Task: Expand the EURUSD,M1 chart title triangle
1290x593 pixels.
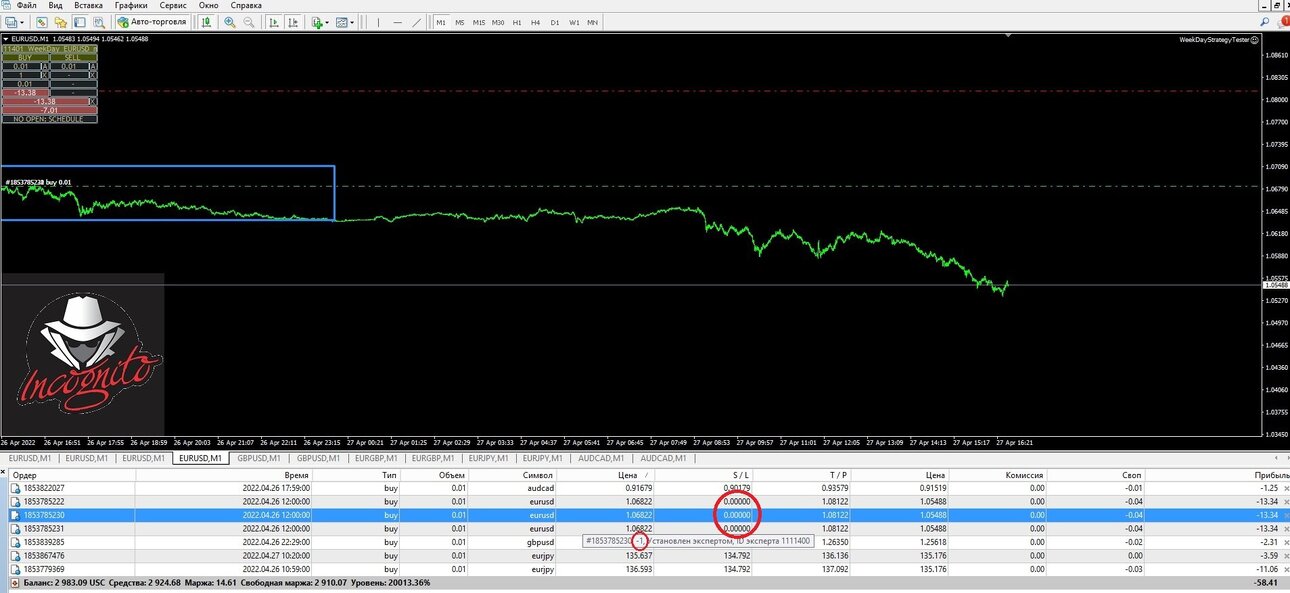Action: pos(6,39)
